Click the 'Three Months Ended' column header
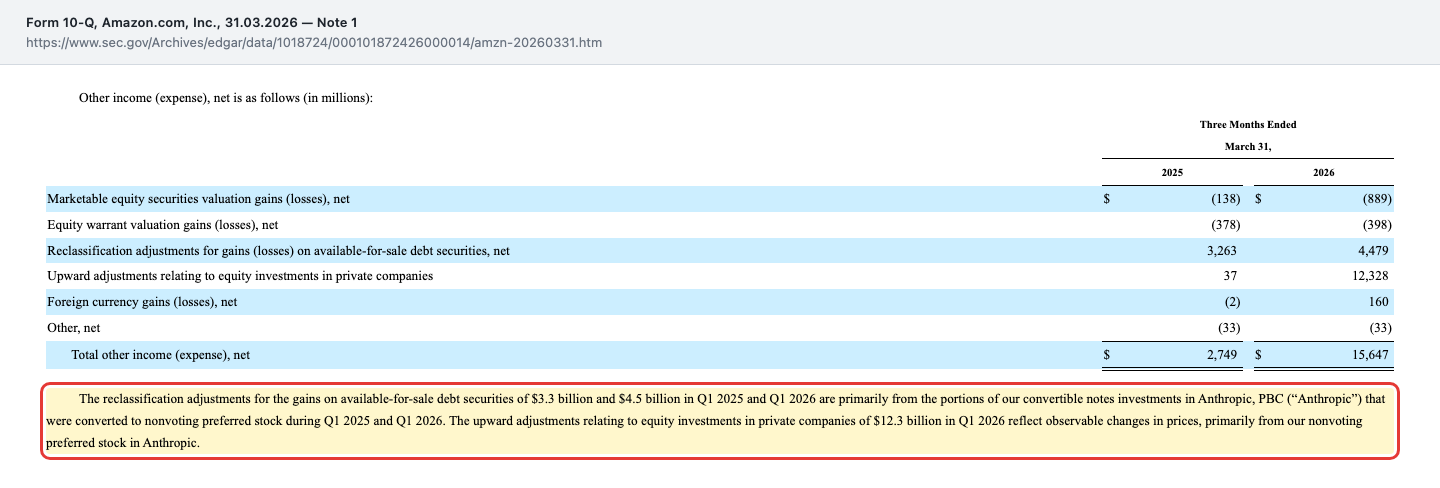 click(x=1248, y=125)
